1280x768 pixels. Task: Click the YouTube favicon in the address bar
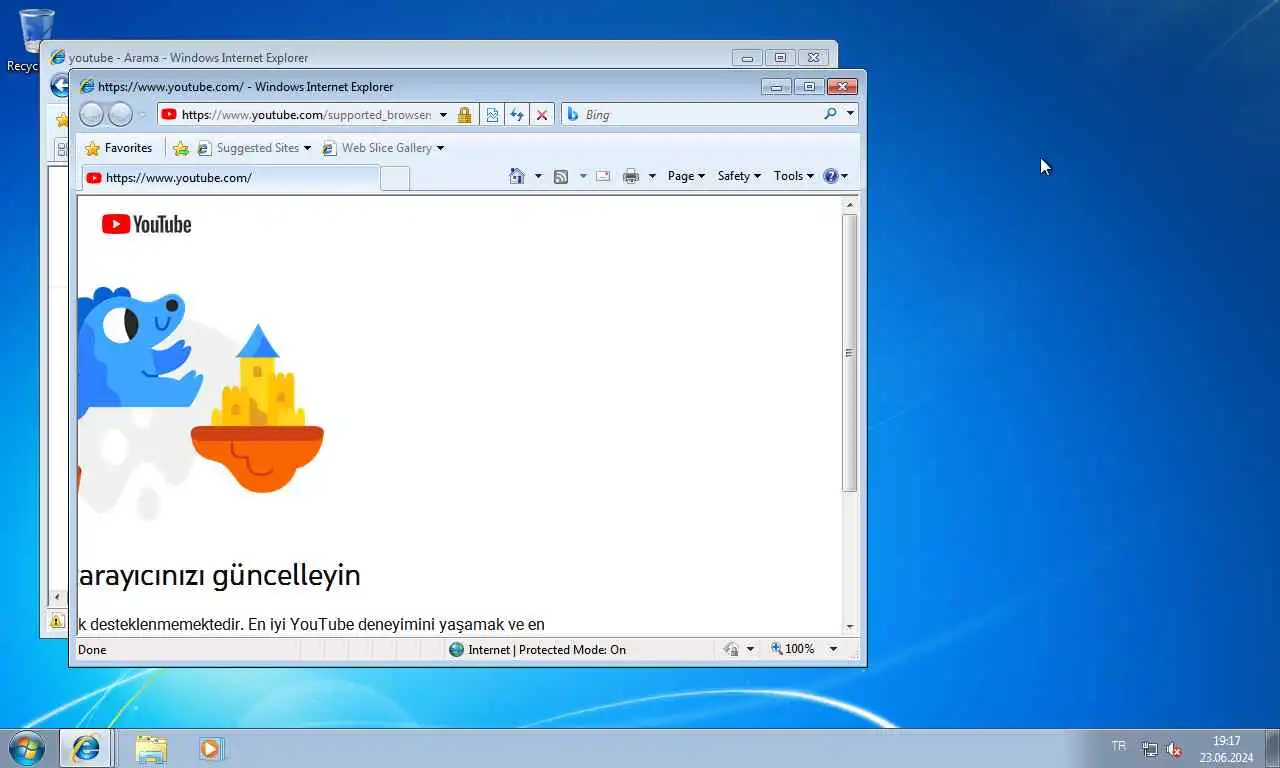tap(169, 115)
